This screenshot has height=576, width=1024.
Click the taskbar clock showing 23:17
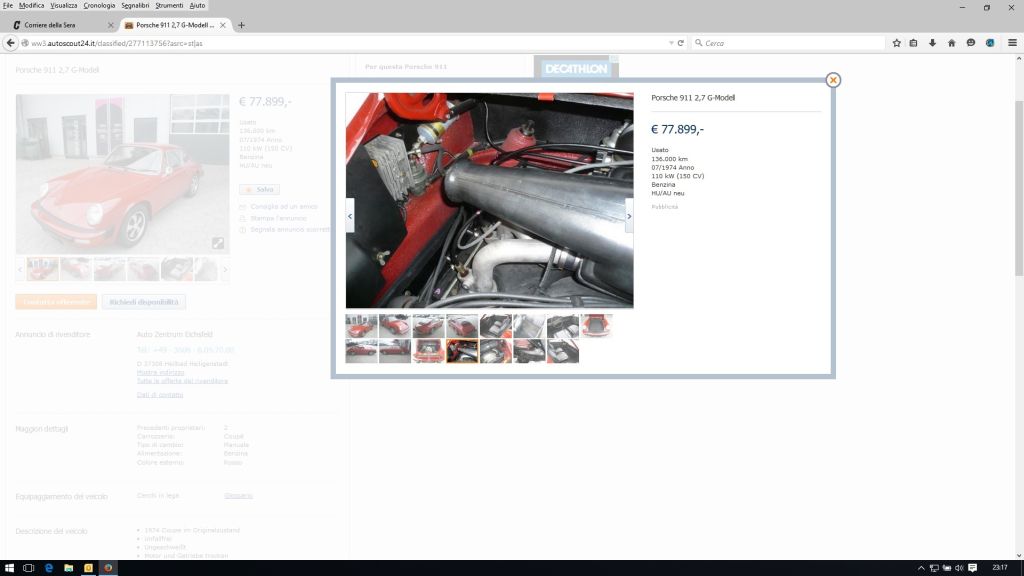point(999,568)
